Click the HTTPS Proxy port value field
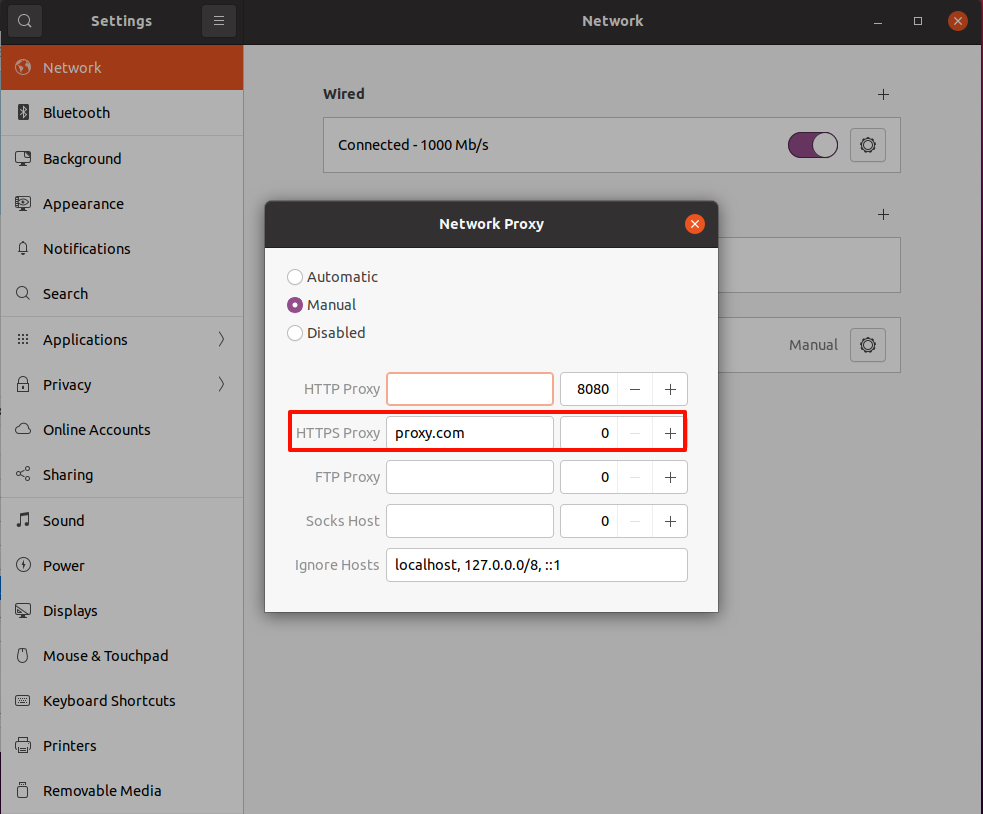 [x=589, y=433]
